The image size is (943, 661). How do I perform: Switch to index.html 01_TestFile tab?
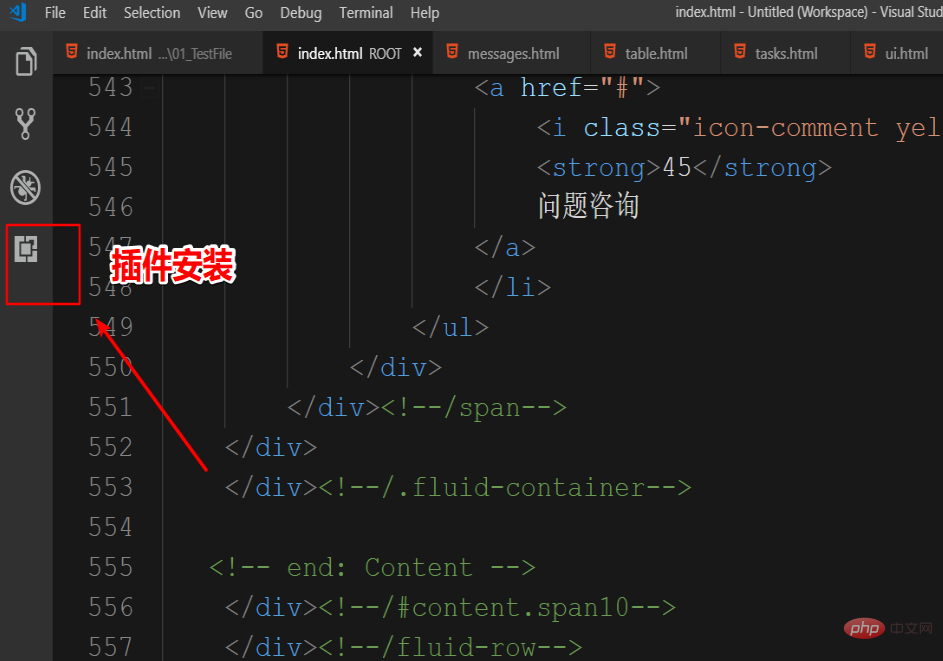click(x=160, y=53)
